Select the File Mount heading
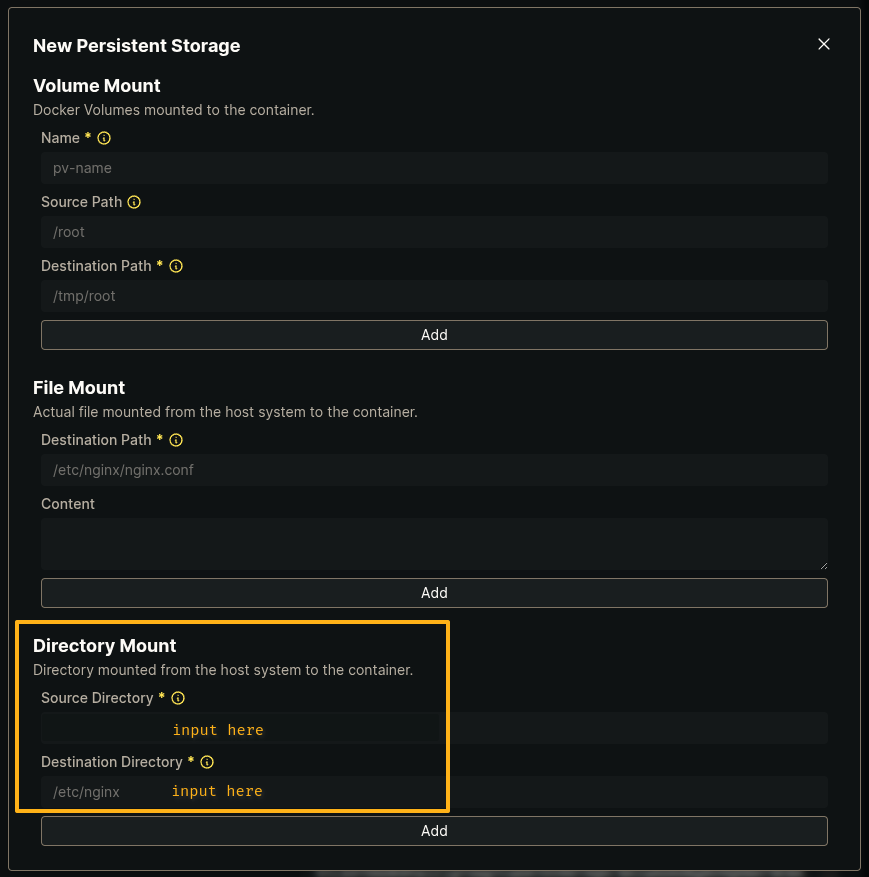The height and width of the screenshot is (877, 869). pos(79,388)
